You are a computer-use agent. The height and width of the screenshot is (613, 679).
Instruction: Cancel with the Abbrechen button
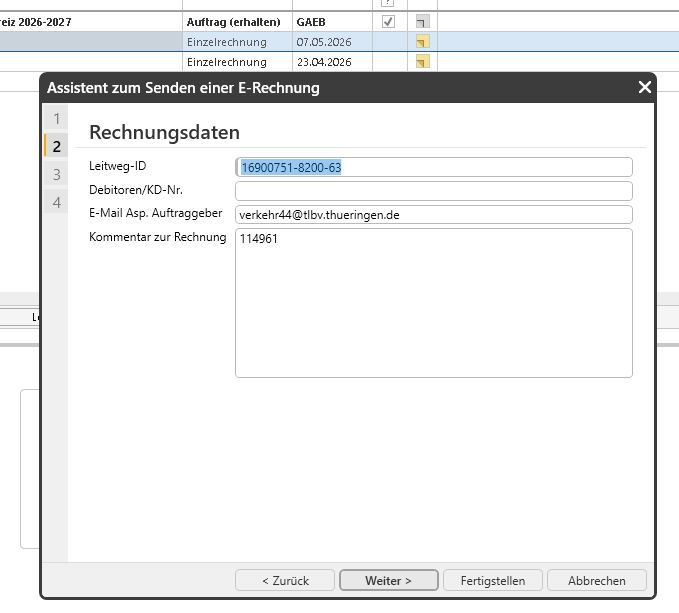tap(597, 580)
